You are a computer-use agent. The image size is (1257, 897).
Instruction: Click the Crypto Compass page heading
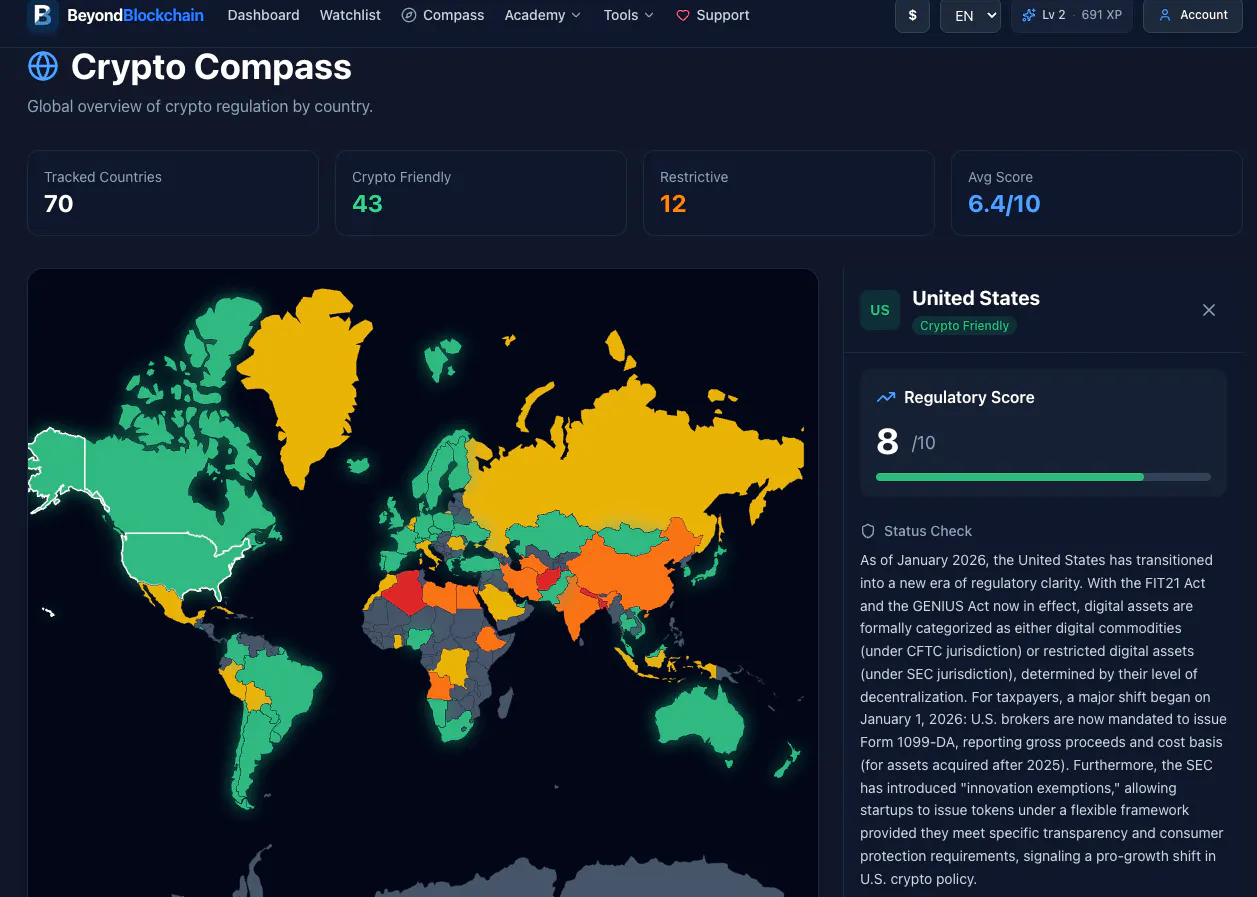(x=211, y=67)
